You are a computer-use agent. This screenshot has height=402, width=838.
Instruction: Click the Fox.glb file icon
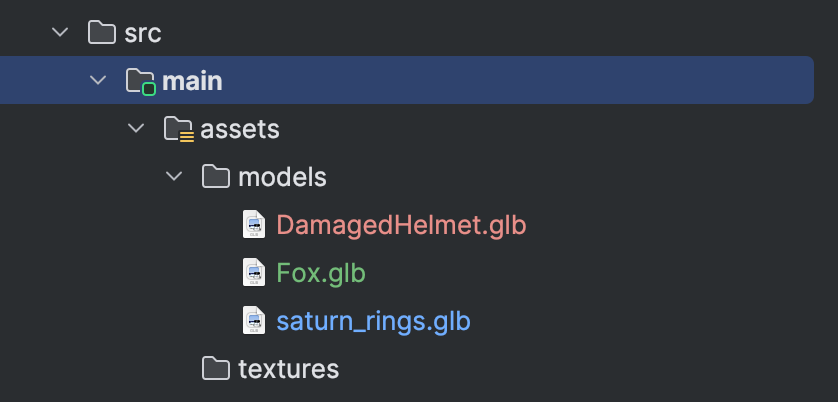[x=254, y=273]
